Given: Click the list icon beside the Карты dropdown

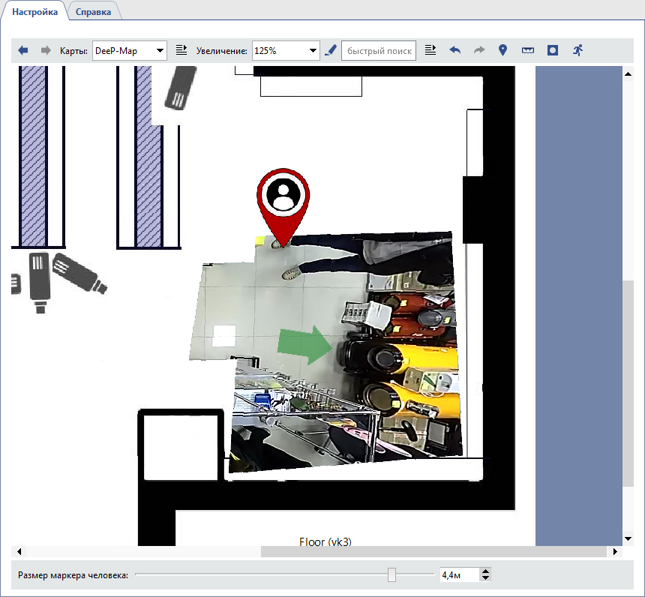Looking at the screenshot, I should point(181,50).
